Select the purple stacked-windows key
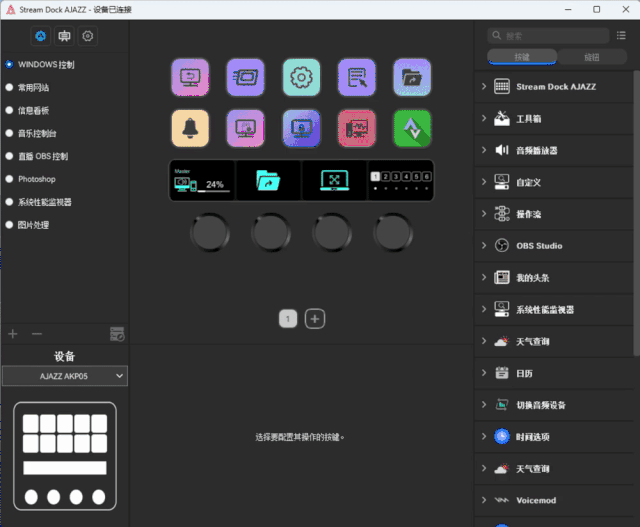 (246, 78)
